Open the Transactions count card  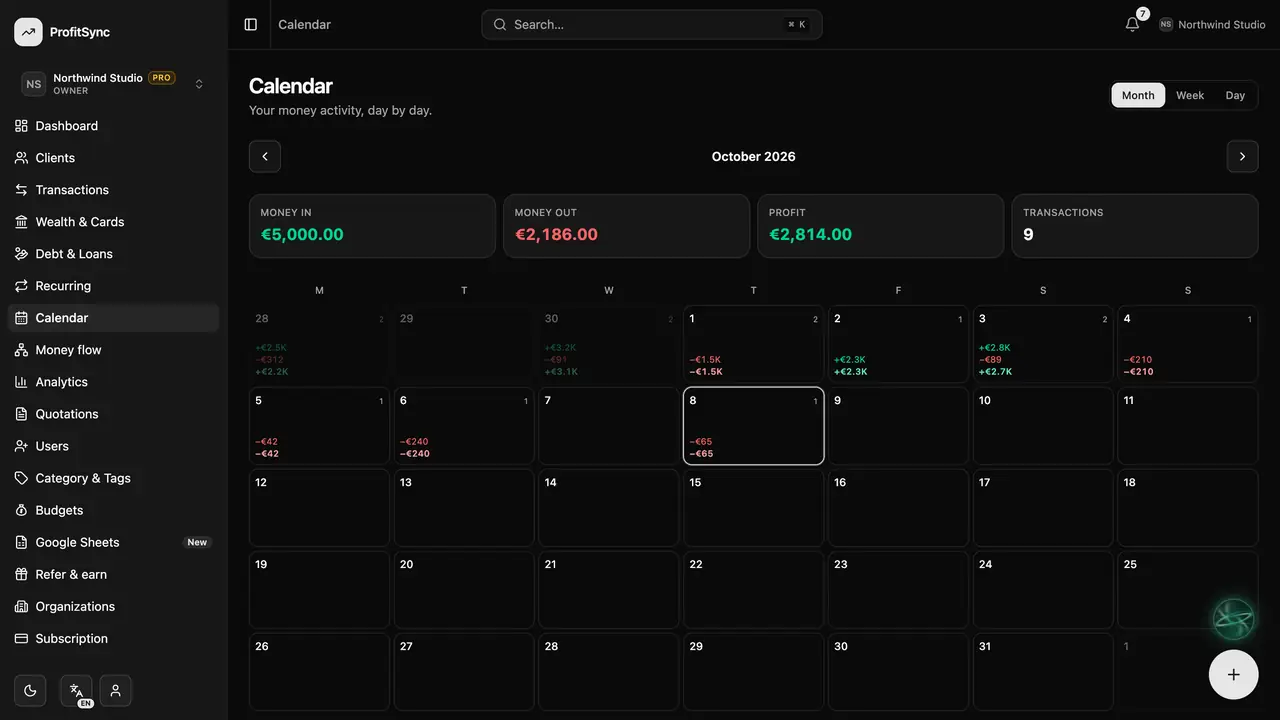pos(1135,226)
